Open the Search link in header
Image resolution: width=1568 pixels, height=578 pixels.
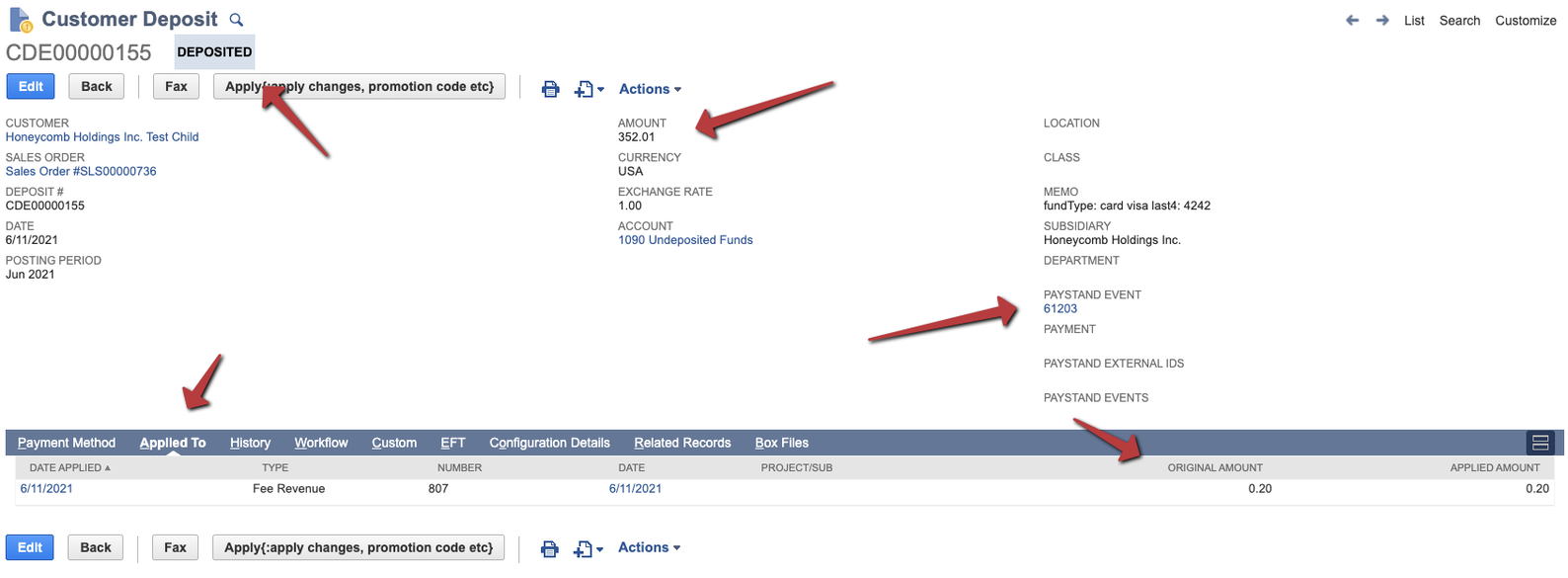[1459, 20]
